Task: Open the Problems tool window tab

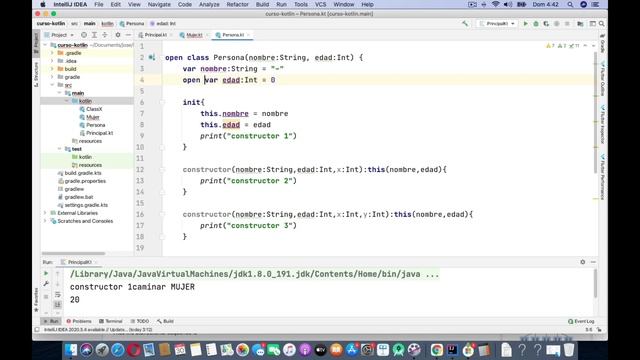Action: pyautogui.click(x=79, y=321)
